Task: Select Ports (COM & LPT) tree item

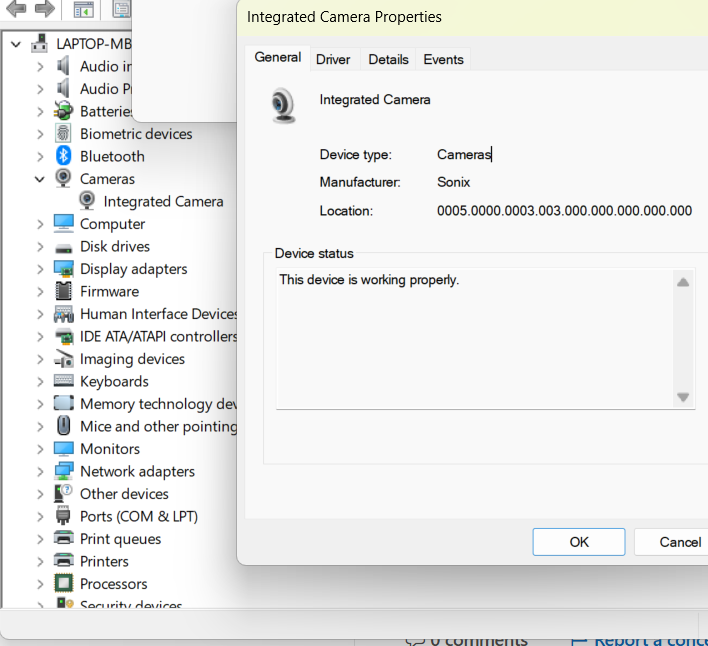Action: [x=139, y=516]
